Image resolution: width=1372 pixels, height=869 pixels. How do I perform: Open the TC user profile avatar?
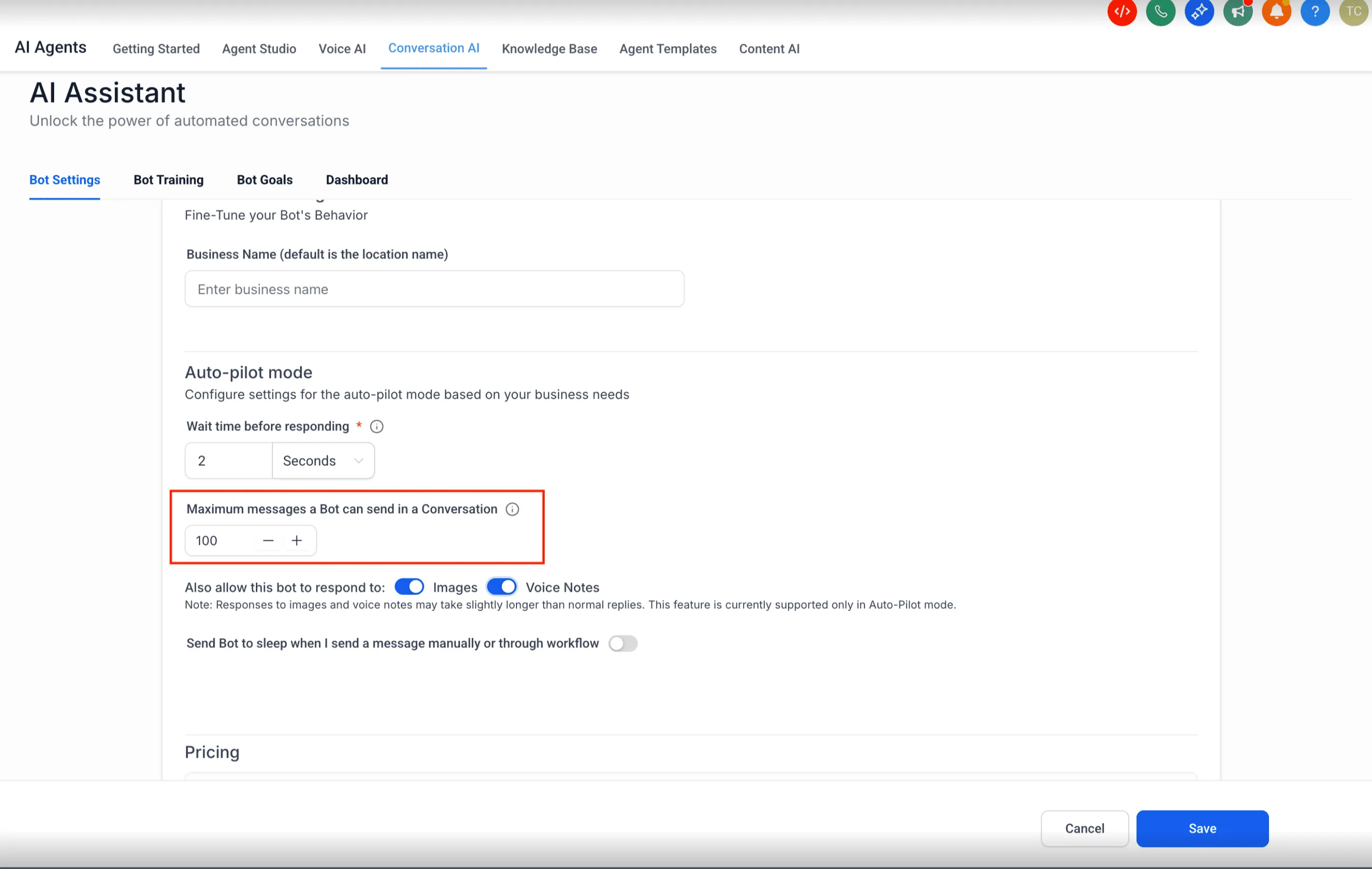tap(1353, 11)
